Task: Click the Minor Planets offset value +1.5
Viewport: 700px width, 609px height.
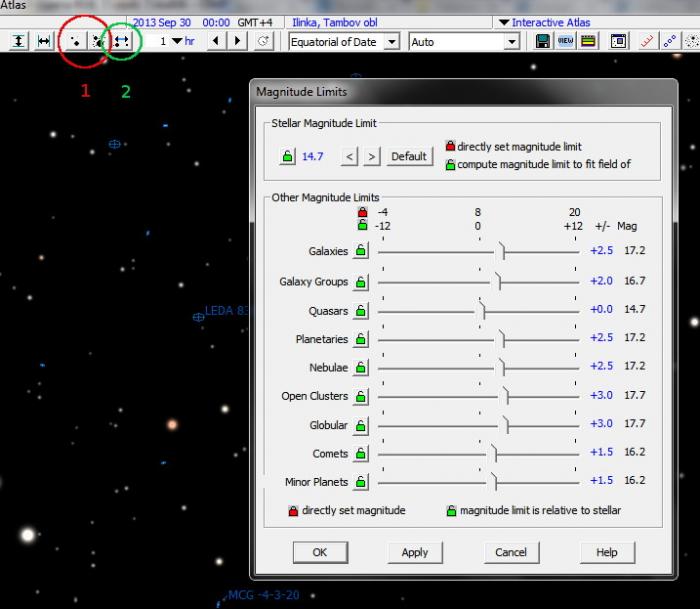Action: (601, 480)
